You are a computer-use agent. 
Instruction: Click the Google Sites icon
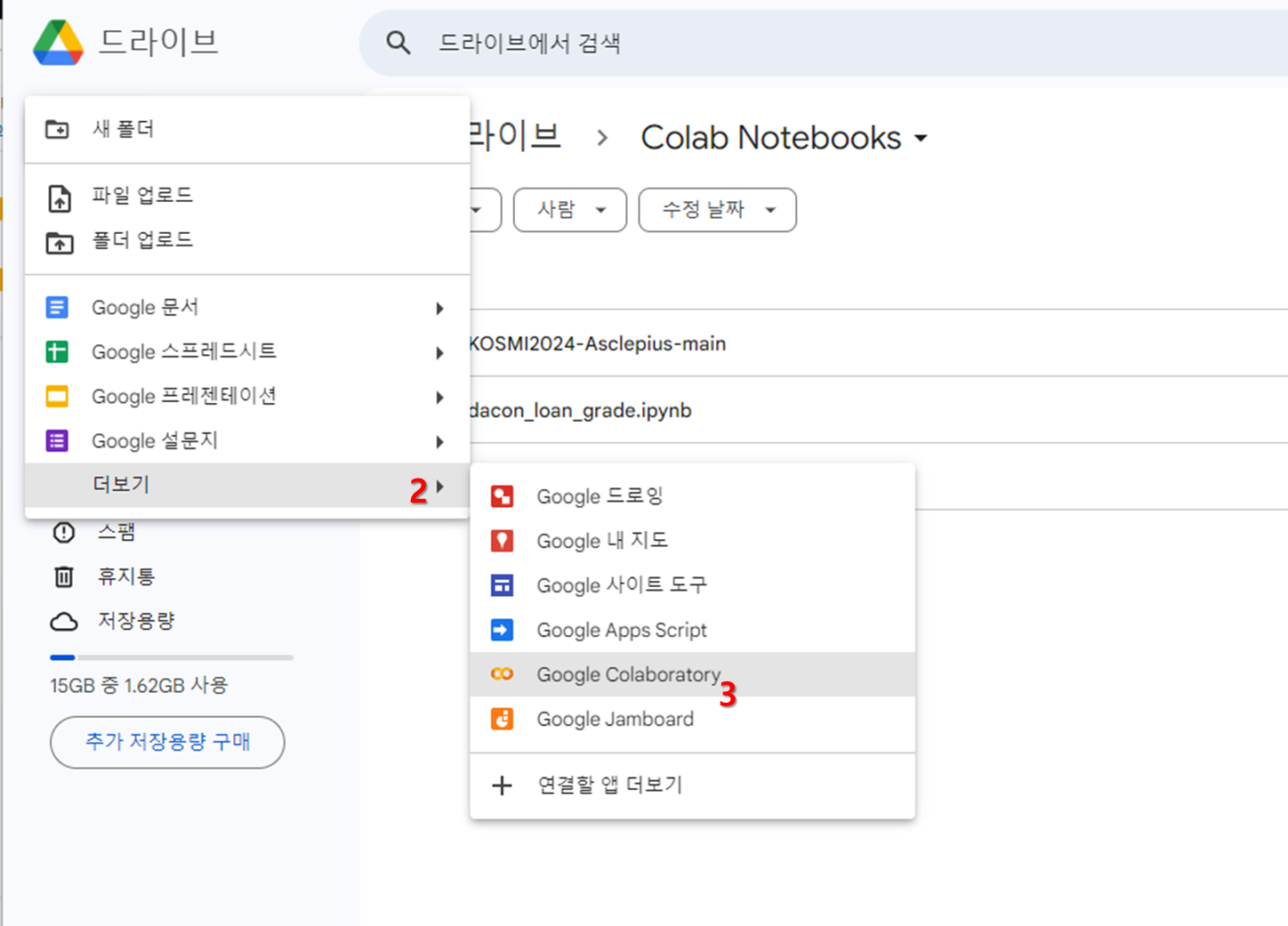[x=503, y=585]
